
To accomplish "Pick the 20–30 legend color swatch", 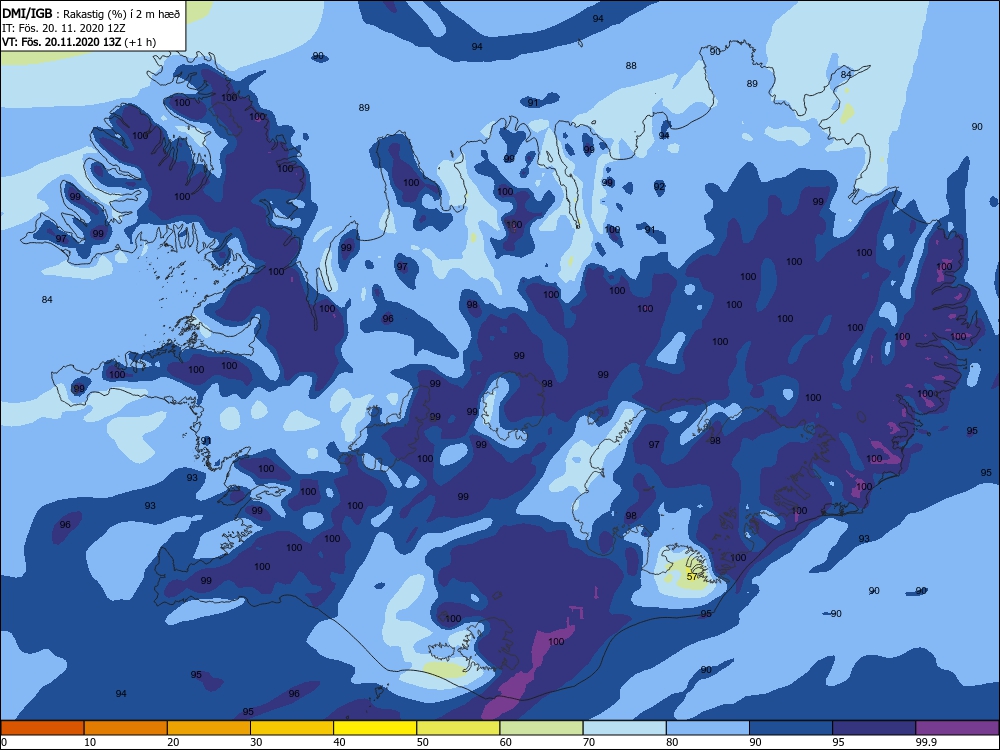I will click(x=209, y=728).
